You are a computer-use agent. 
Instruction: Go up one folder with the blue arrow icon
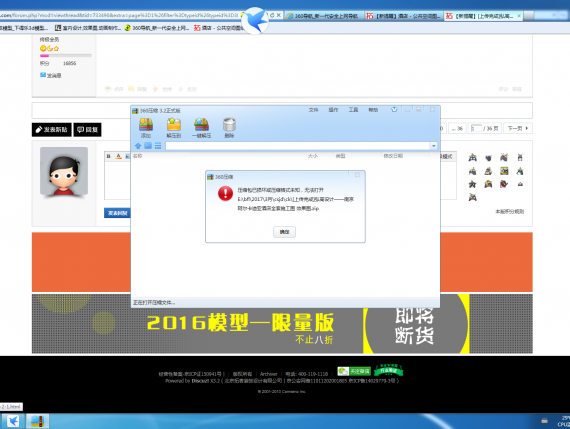138,146
